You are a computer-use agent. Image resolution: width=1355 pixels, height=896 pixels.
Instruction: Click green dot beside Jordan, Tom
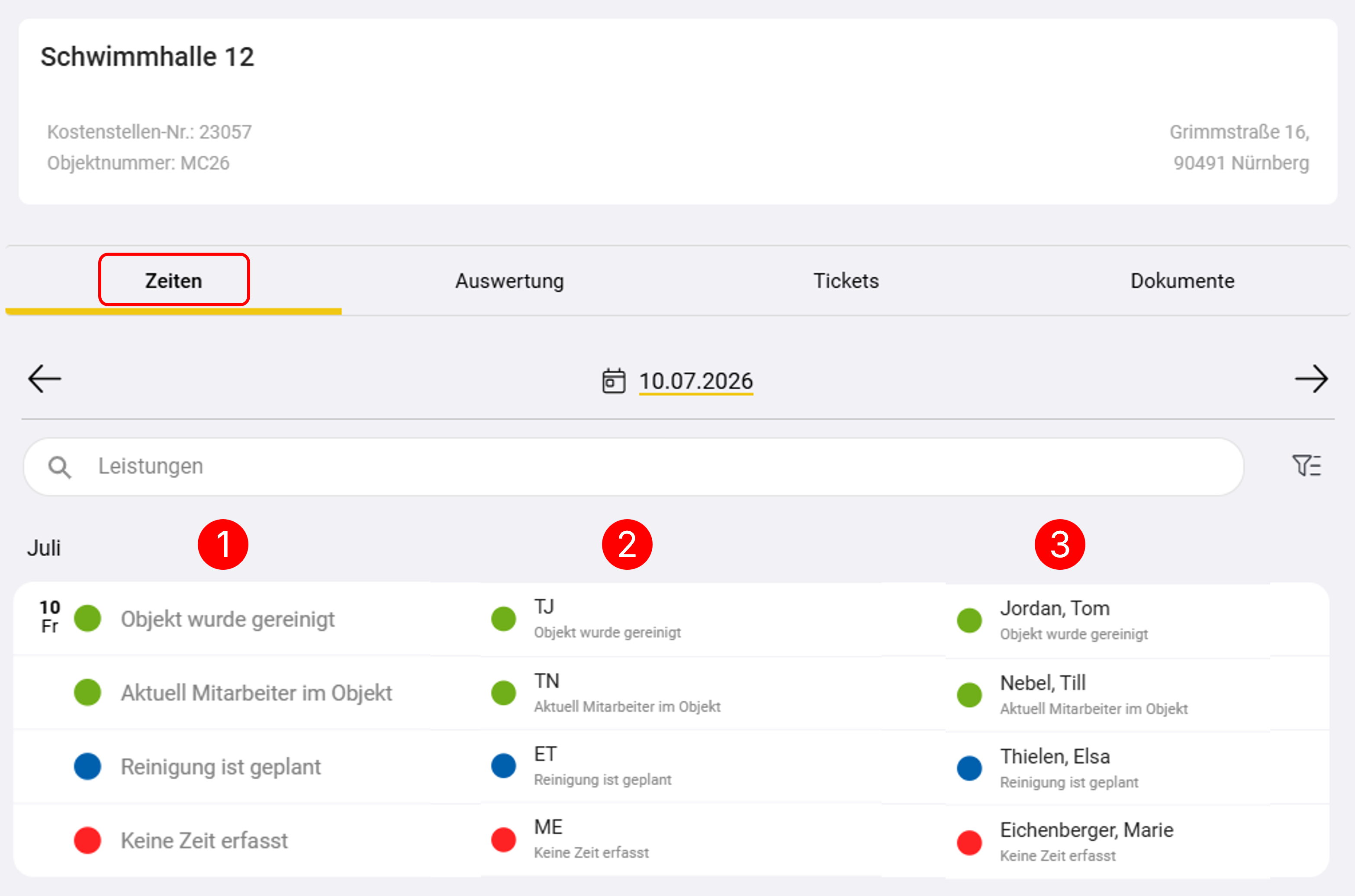pyautogui.click(x=970, y=620)
